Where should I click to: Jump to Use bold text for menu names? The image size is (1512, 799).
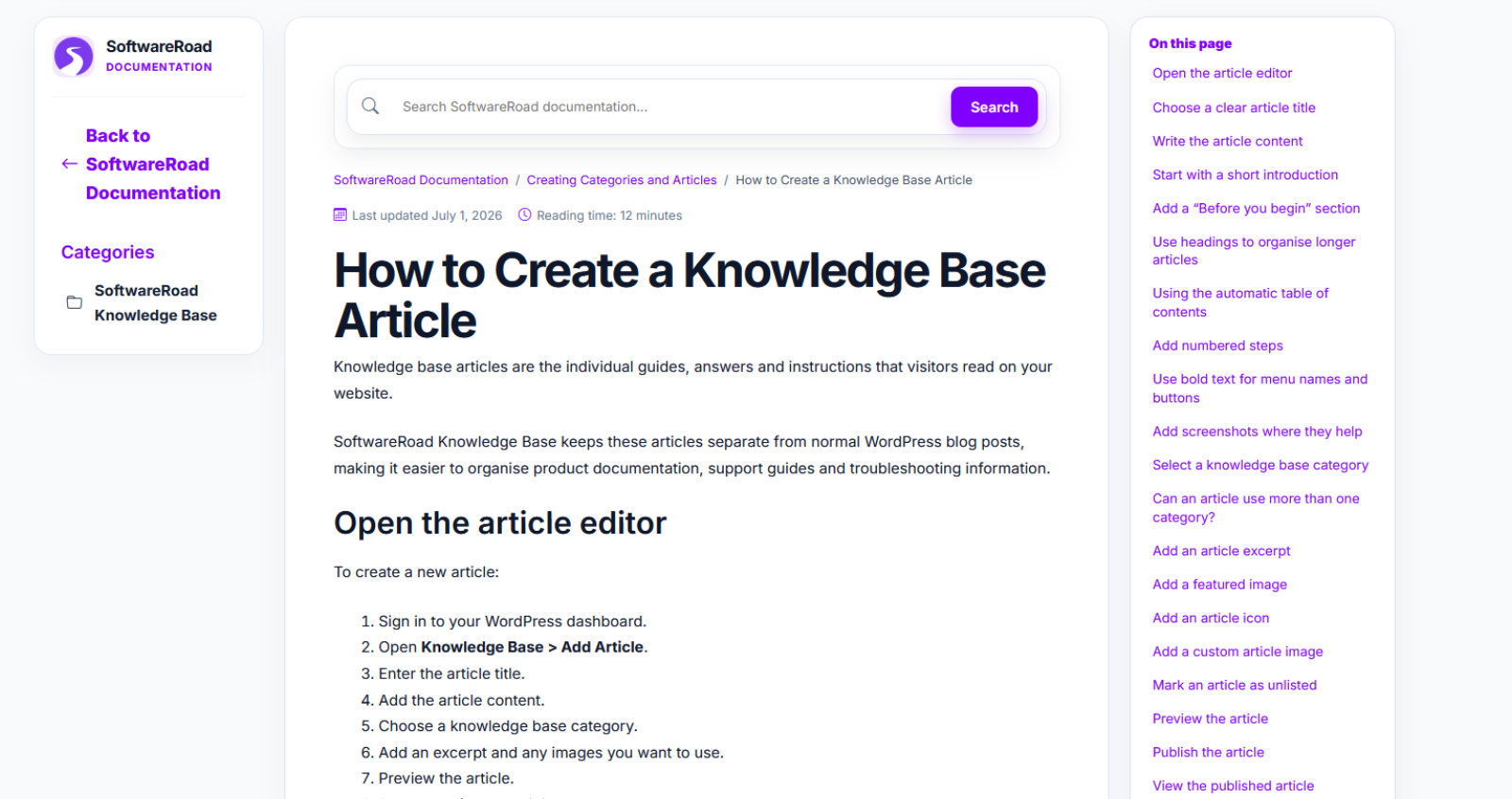[x=1260, y=388]
